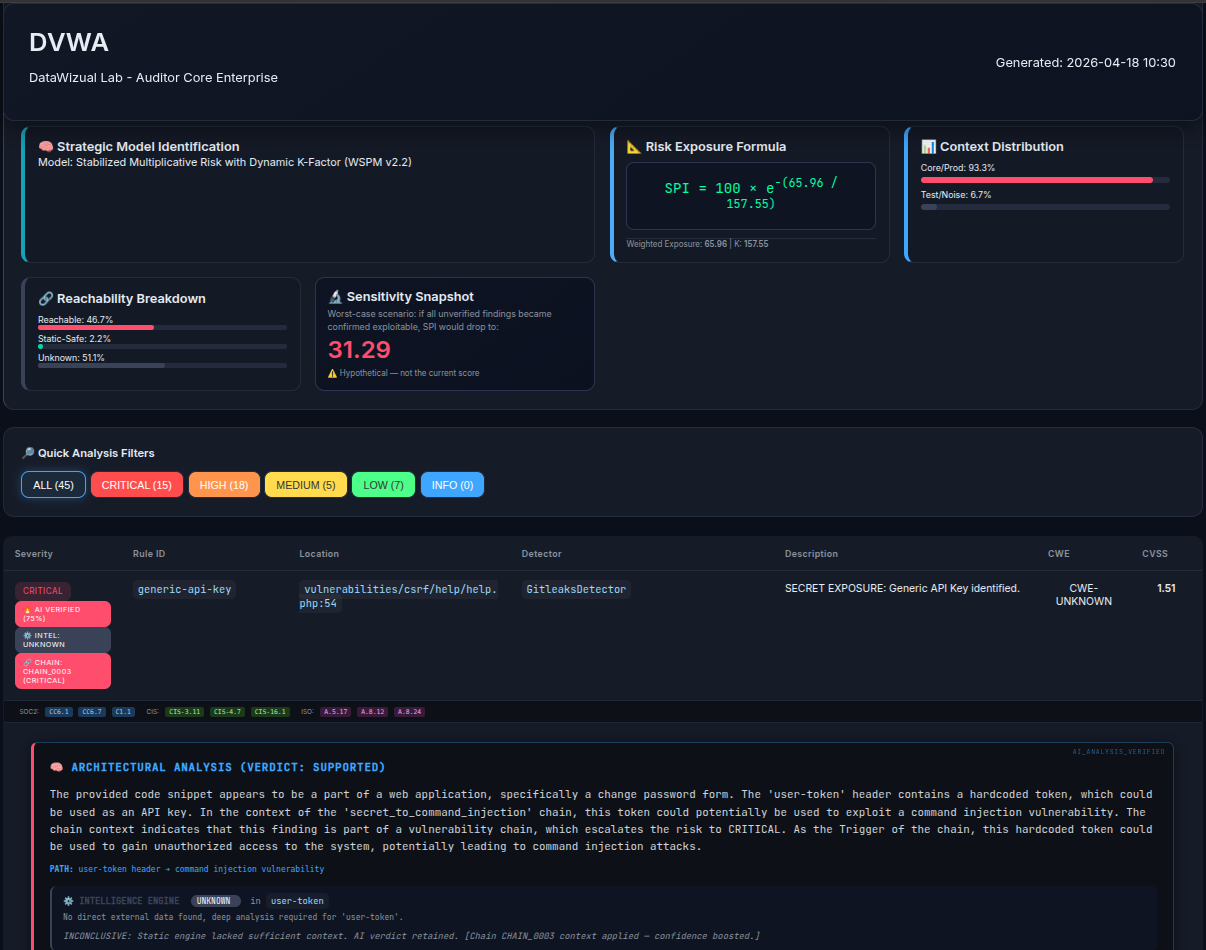Click the CWE column header
The image size is (1206, 950).
click(x=1058, y=554)
